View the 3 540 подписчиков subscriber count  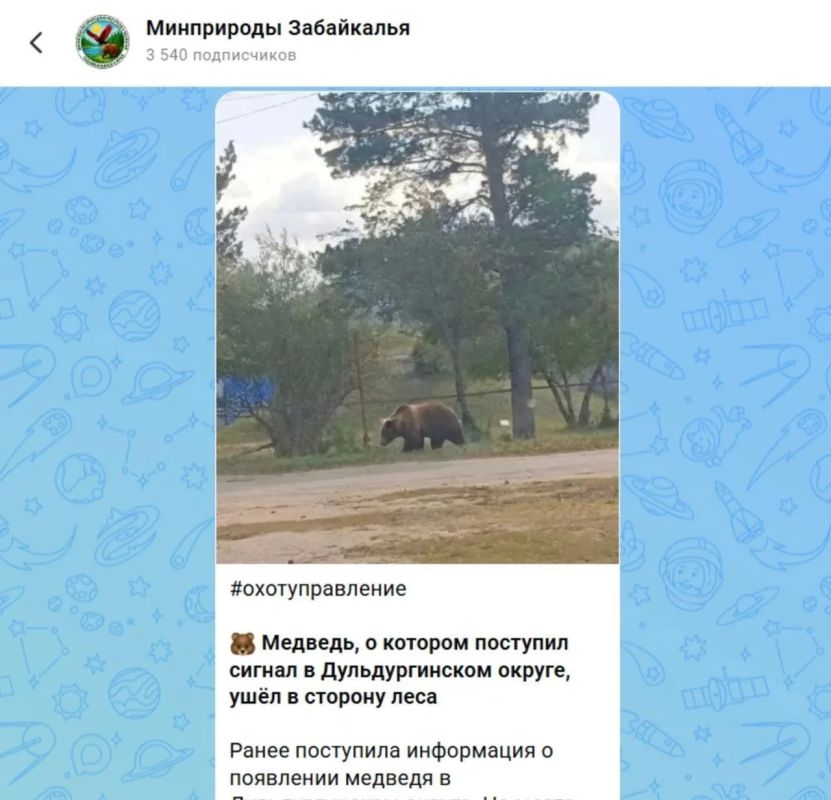[221, 55]
